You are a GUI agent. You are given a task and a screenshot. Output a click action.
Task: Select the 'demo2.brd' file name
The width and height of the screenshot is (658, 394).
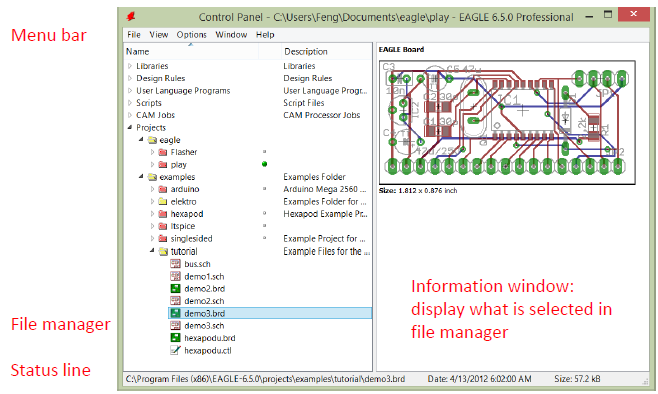pos(204,289)
